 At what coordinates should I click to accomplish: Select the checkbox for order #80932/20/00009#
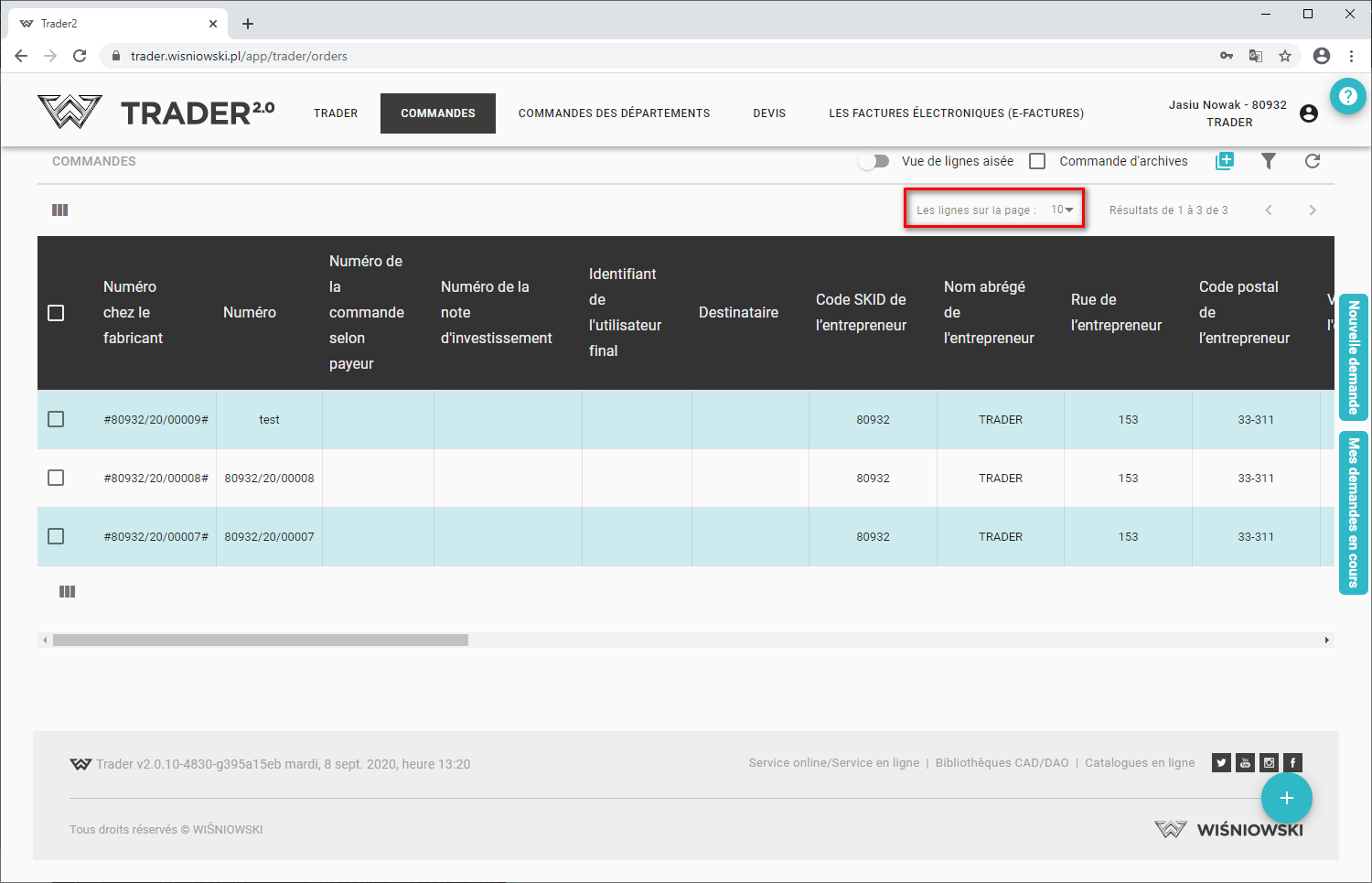point(56,419)
